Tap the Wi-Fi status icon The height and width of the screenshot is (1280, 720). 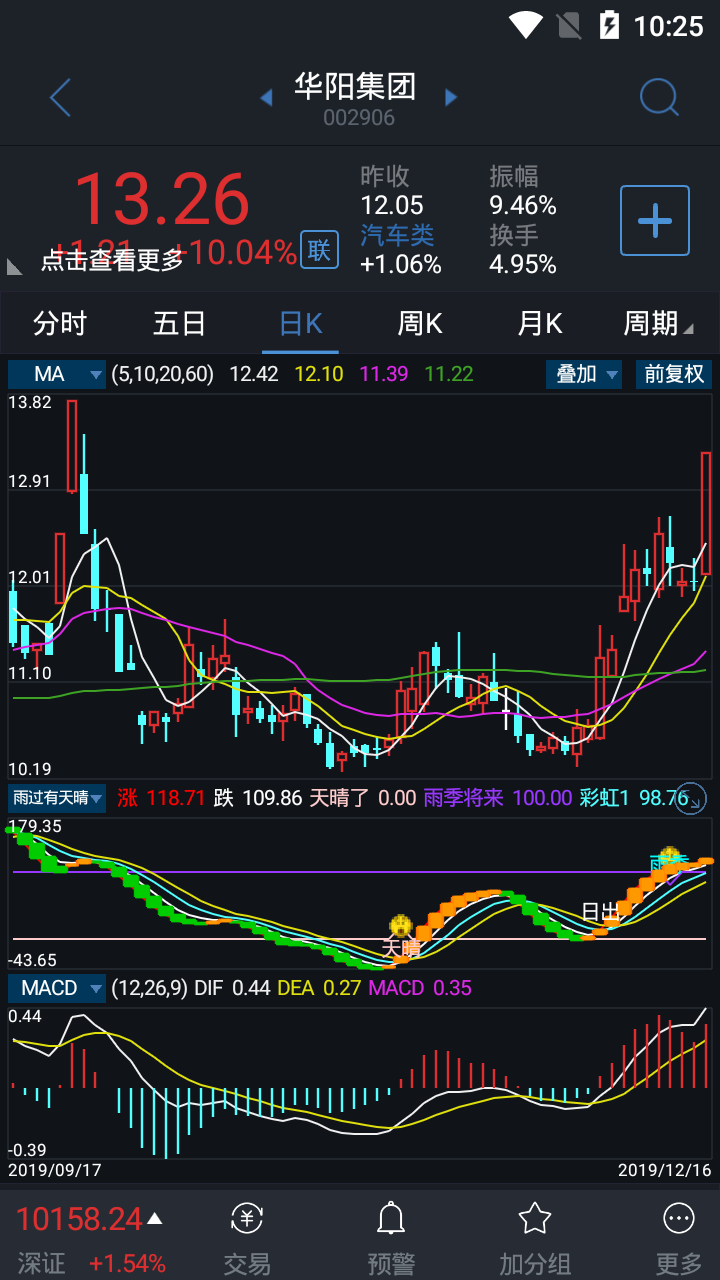tap(525, 25)
